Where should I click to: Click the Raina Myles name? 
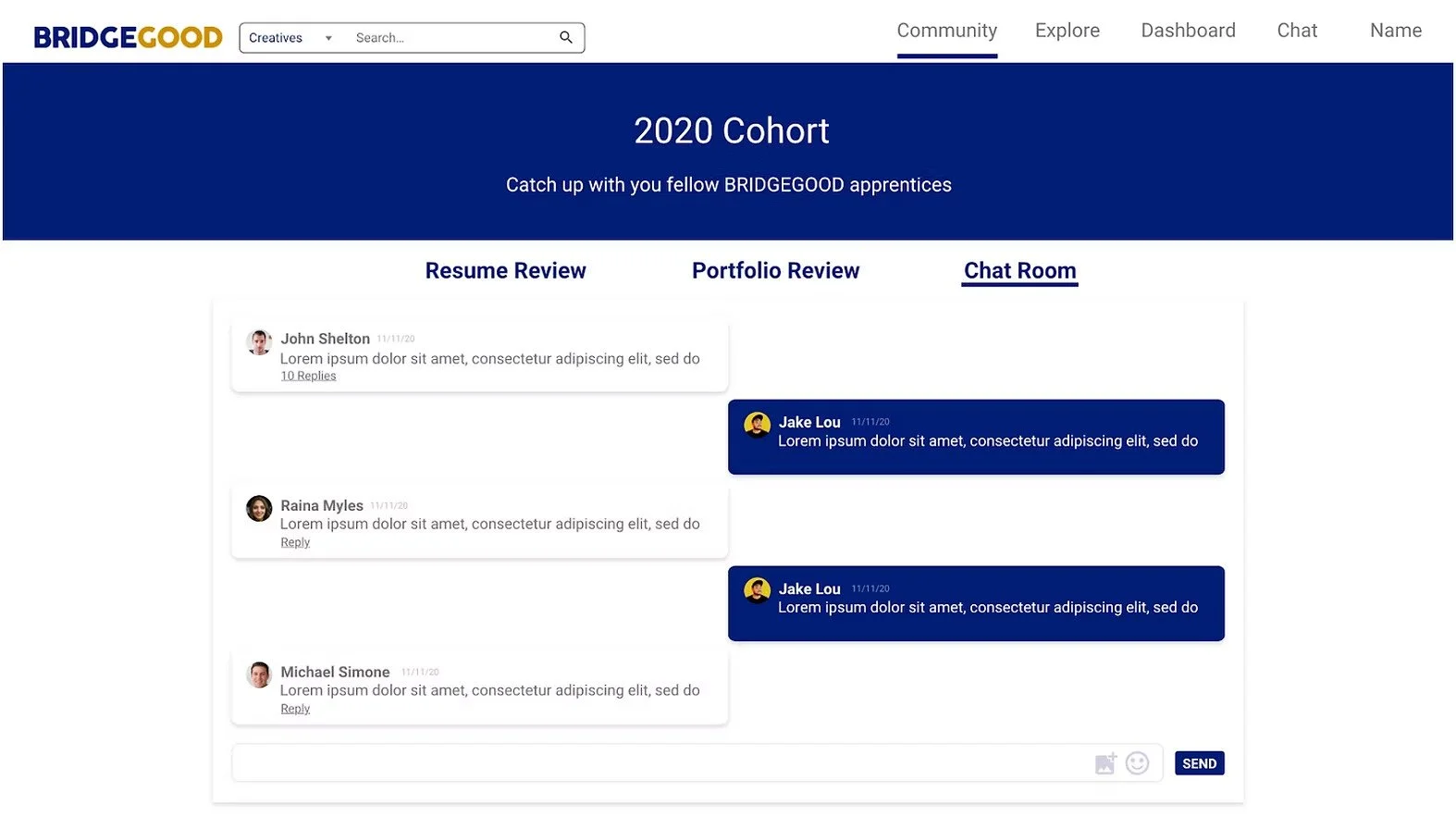point(322,505)
